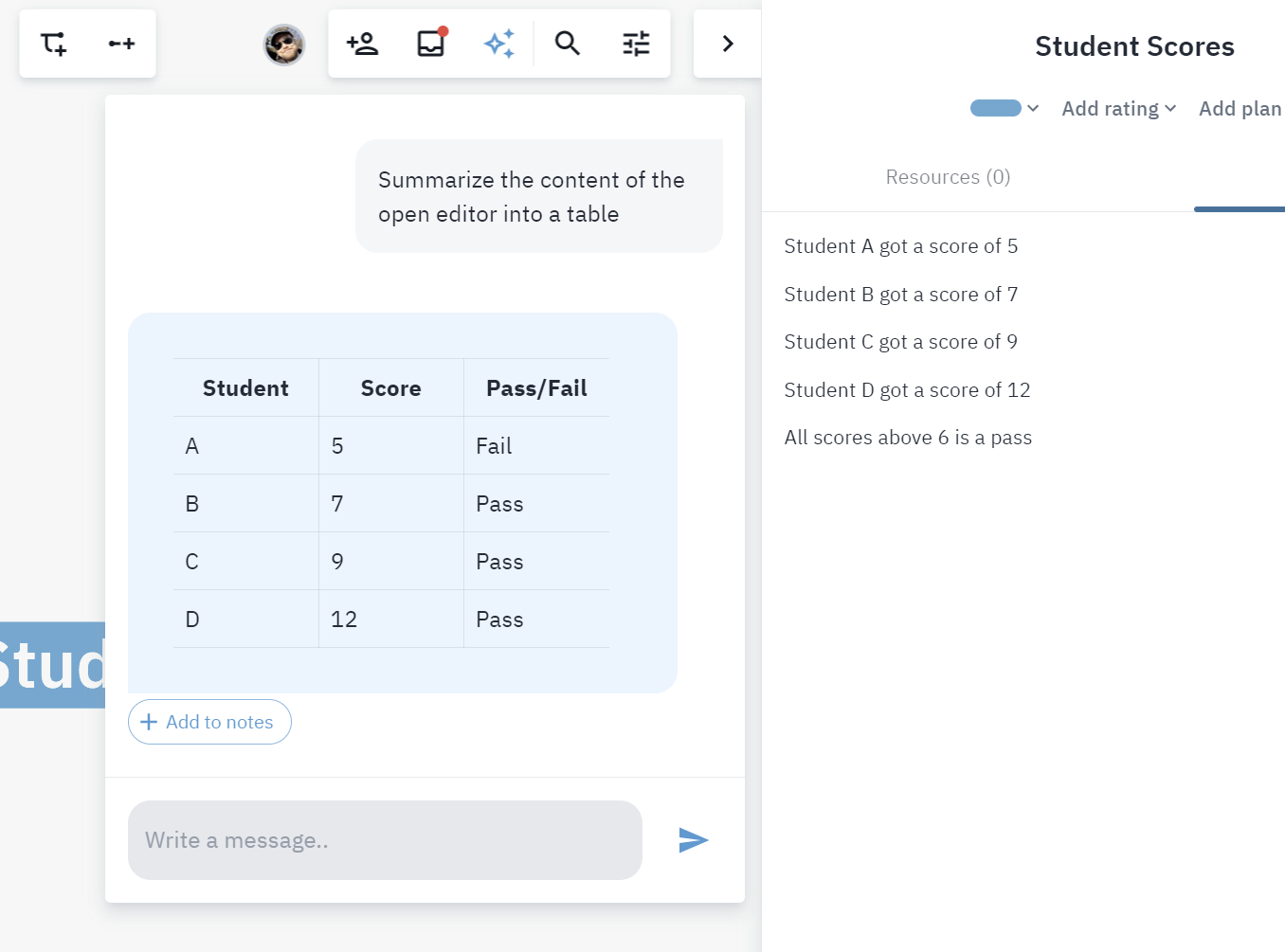This screenshot has width=1285, height=952.
Task: Open the blue color label dropdown
Action: point(1004,108)
